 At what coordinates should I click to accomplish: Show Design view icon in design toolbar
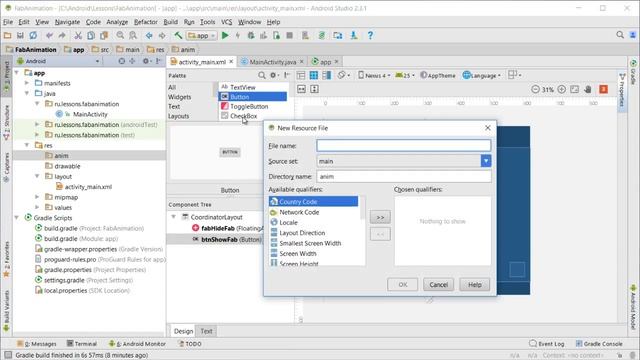tap(301, 75)
